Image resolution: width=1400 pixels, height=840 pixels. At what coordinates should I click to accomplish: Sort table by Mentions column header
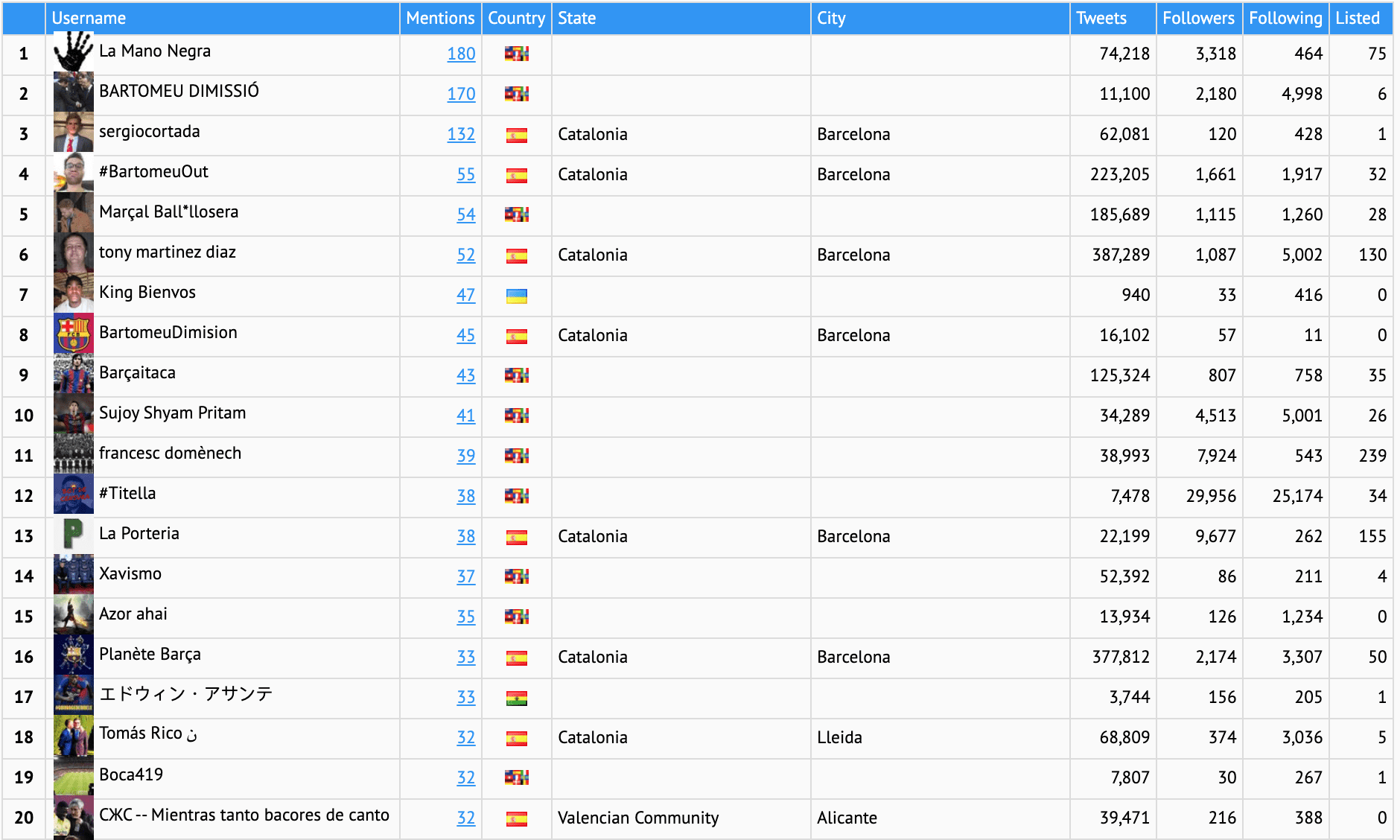click(x=440, y=18)
